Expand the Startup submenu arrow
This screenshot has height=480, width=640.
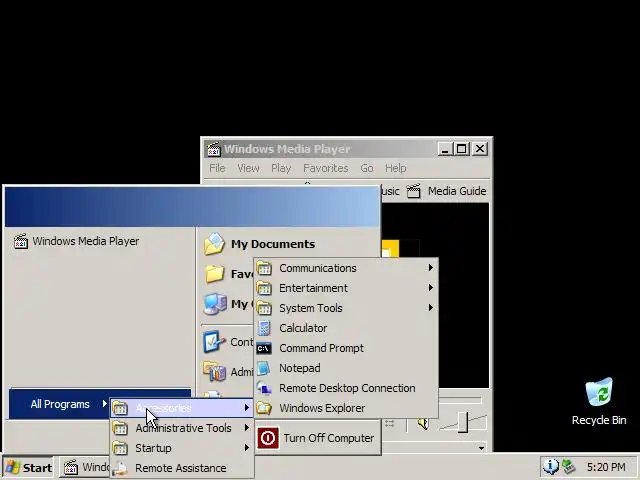(247, 448)
